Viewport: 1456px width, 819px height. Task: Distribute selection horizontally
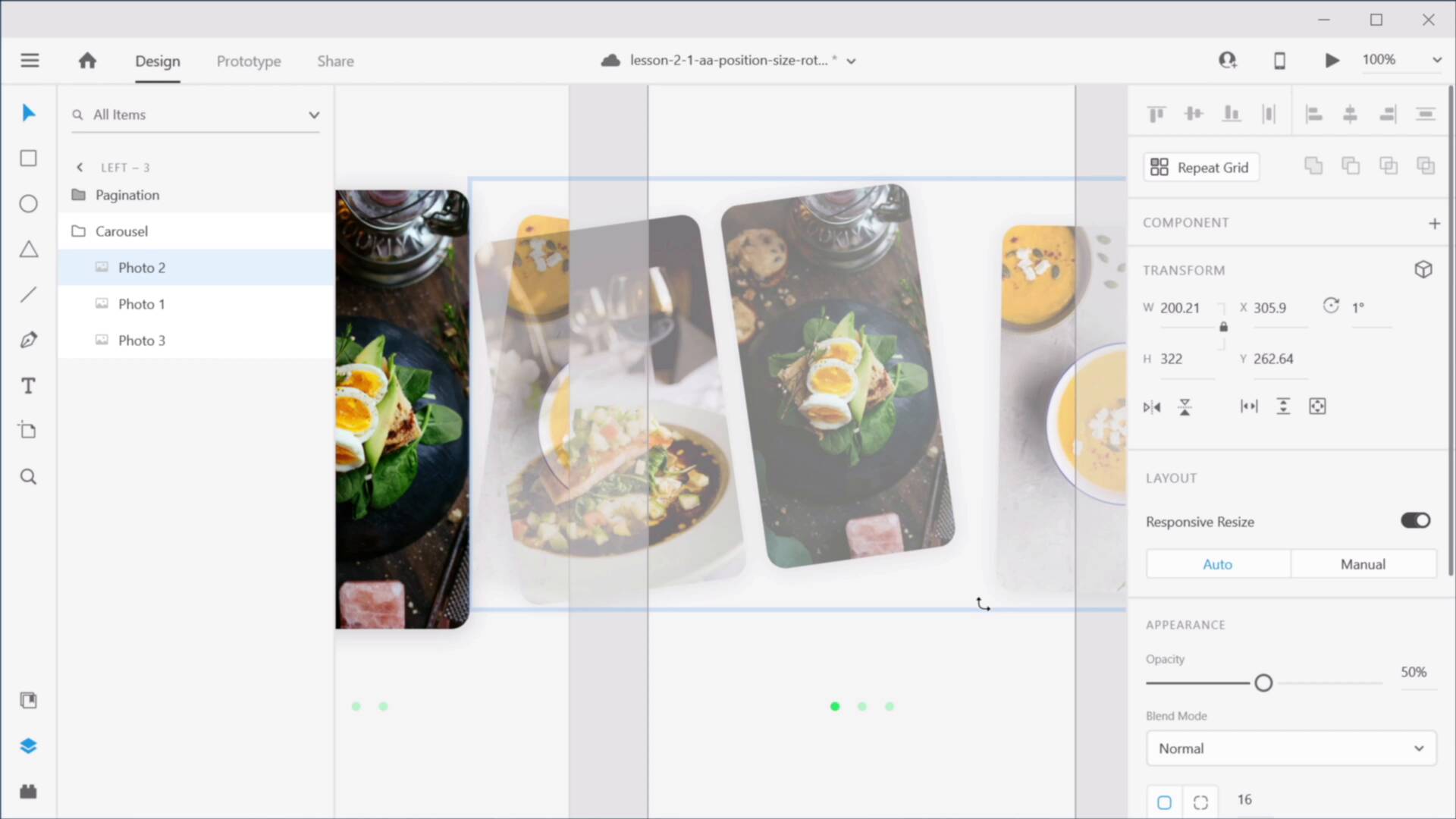coord(1269,114)
